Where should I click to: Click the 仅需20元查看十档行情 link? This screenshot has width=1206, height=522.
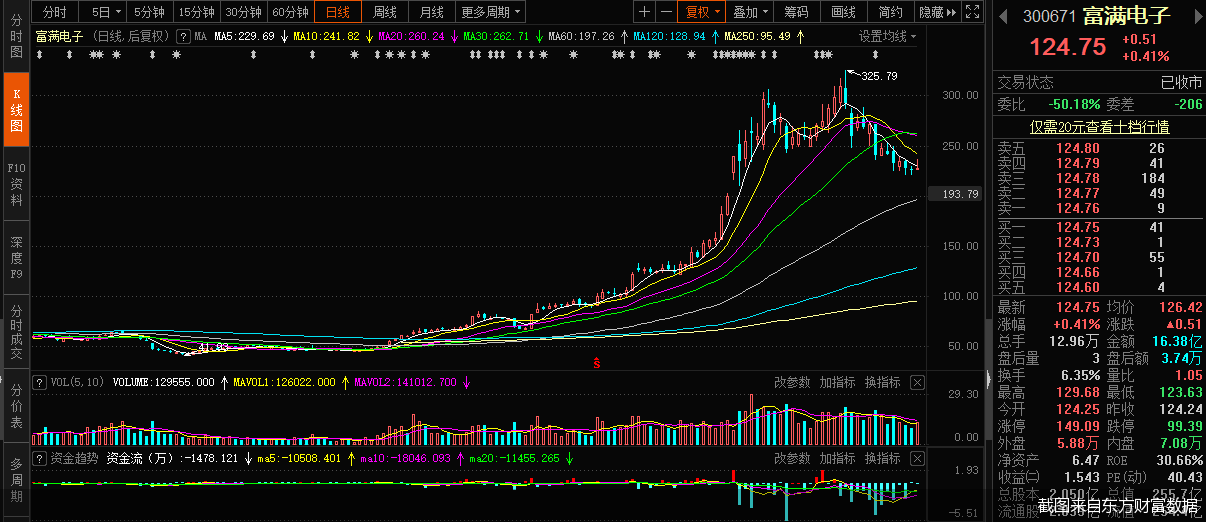[1100, 127]
